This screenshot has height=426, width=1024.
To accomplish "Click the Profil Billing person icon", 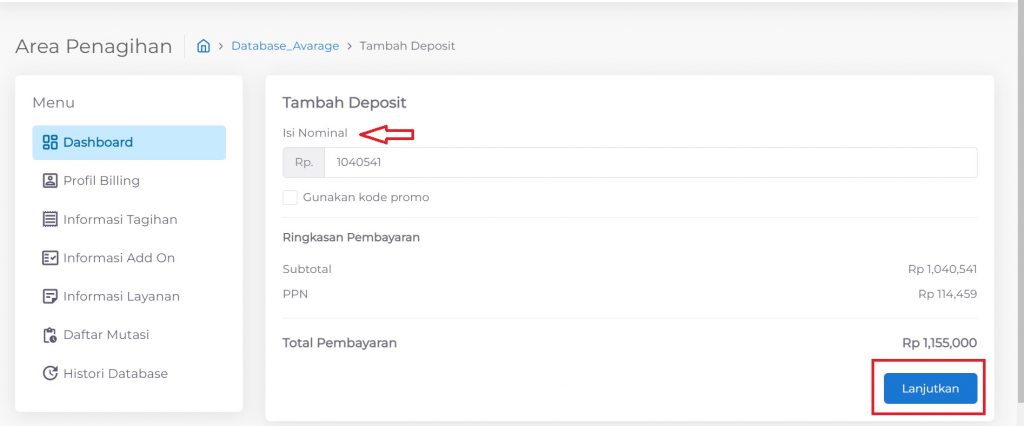I will pos(50,181).
